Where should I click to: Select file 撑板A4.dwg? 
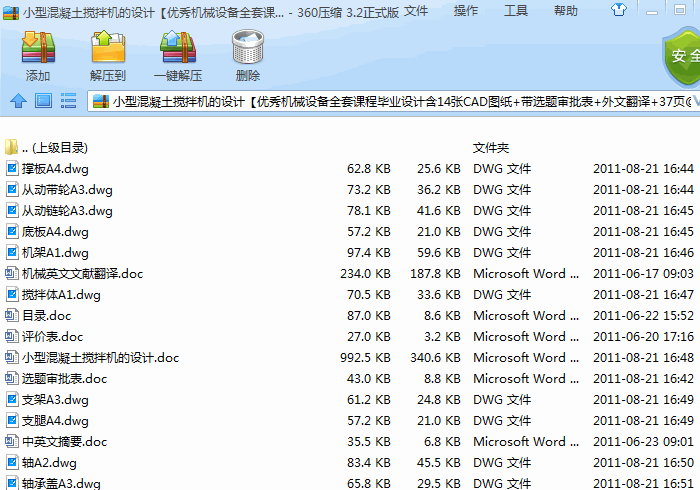[x=55, y=169]
